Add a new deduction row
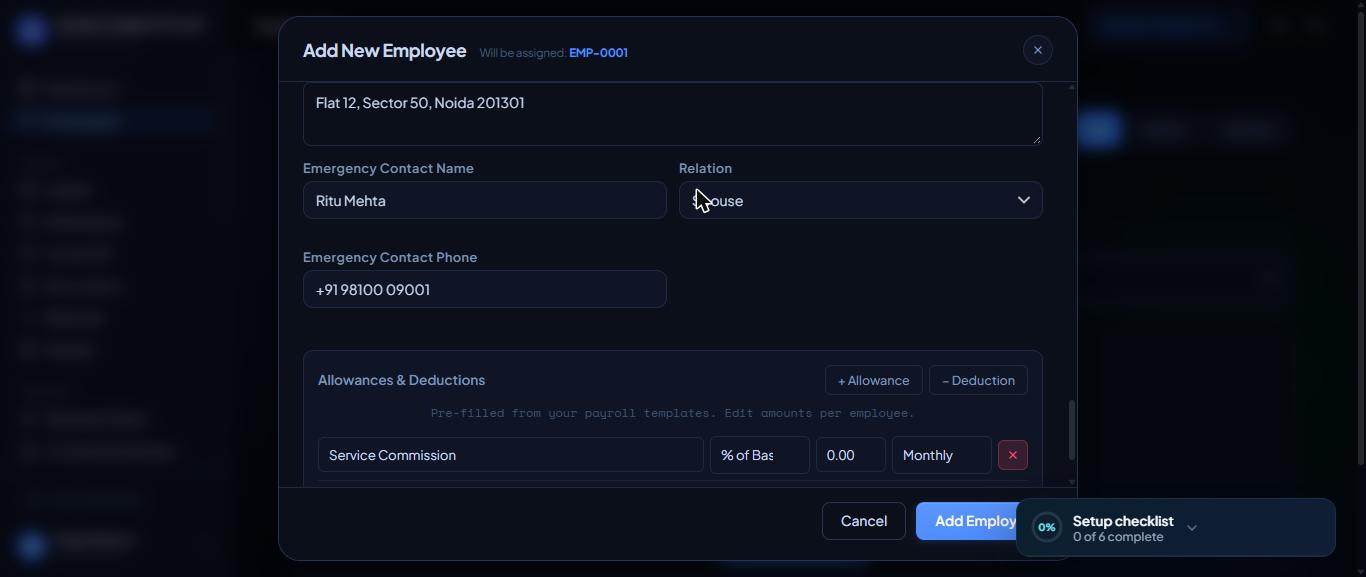1366x577 pixels. click(x=978, y=380)
